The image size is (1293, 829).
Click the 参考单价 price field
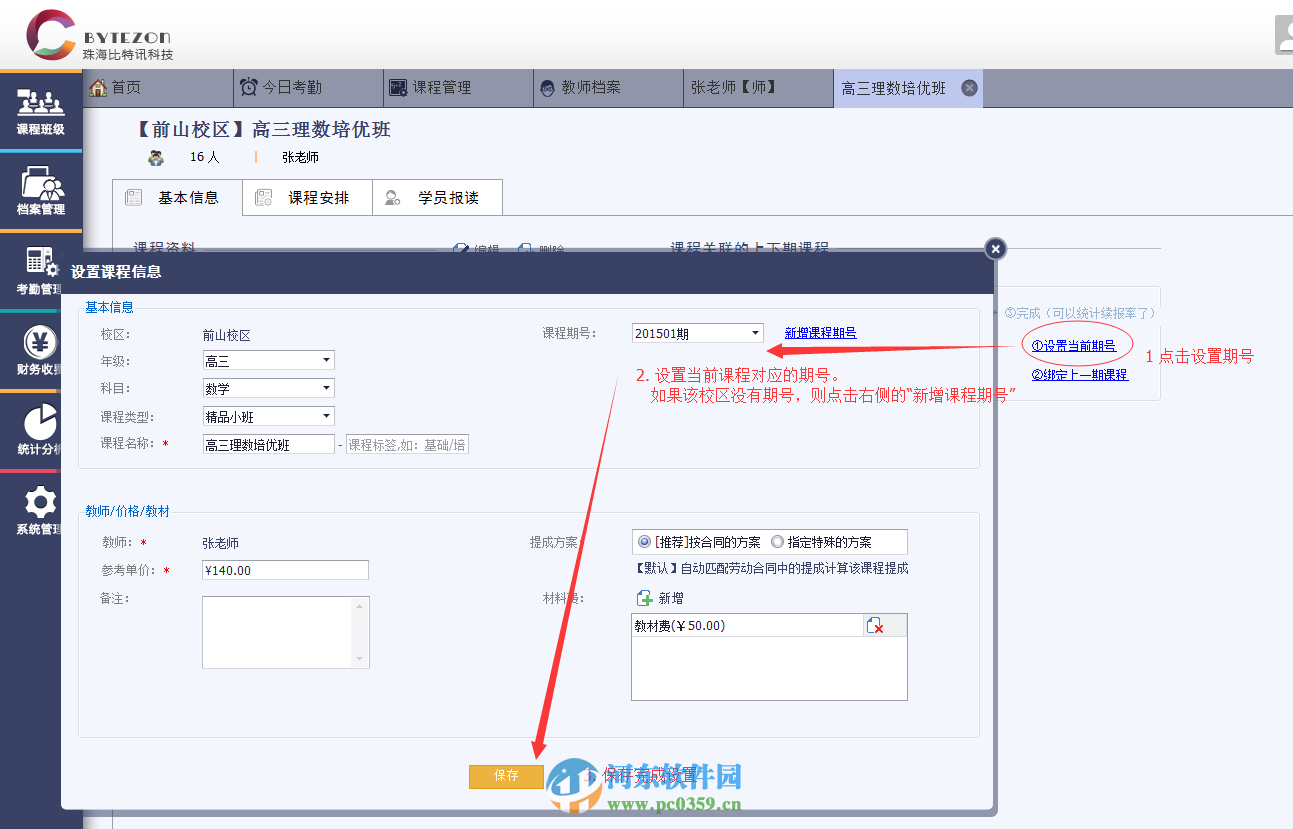coord(285,570)
